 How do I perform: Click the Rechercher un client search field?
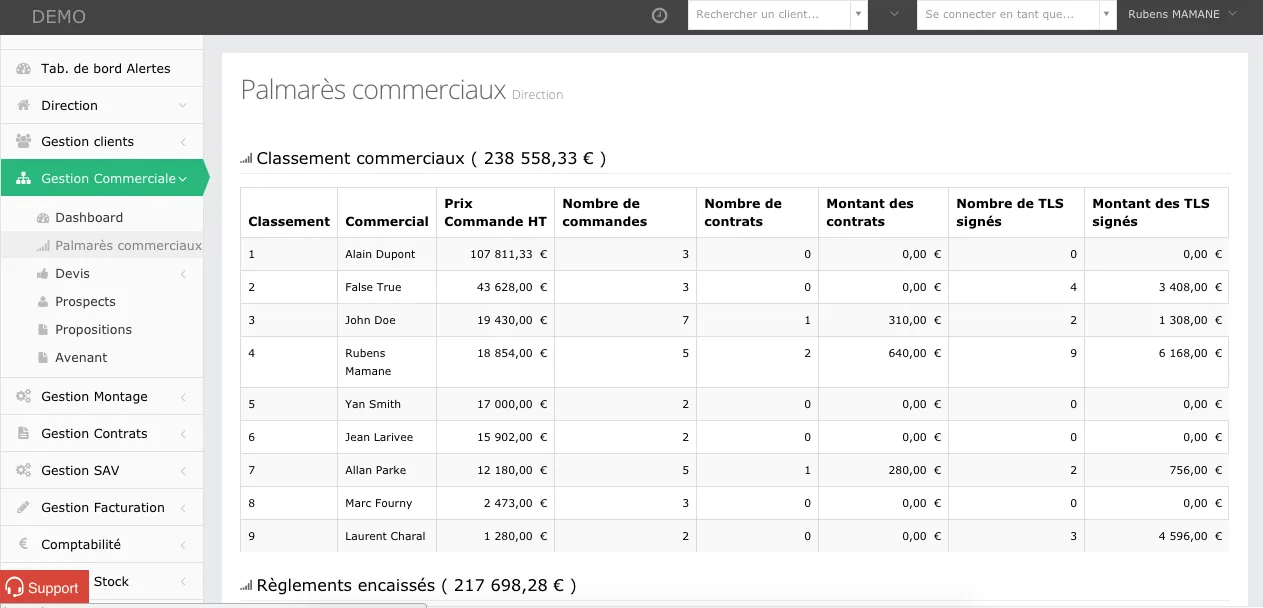pyautogui.click(x=769, y=15)
